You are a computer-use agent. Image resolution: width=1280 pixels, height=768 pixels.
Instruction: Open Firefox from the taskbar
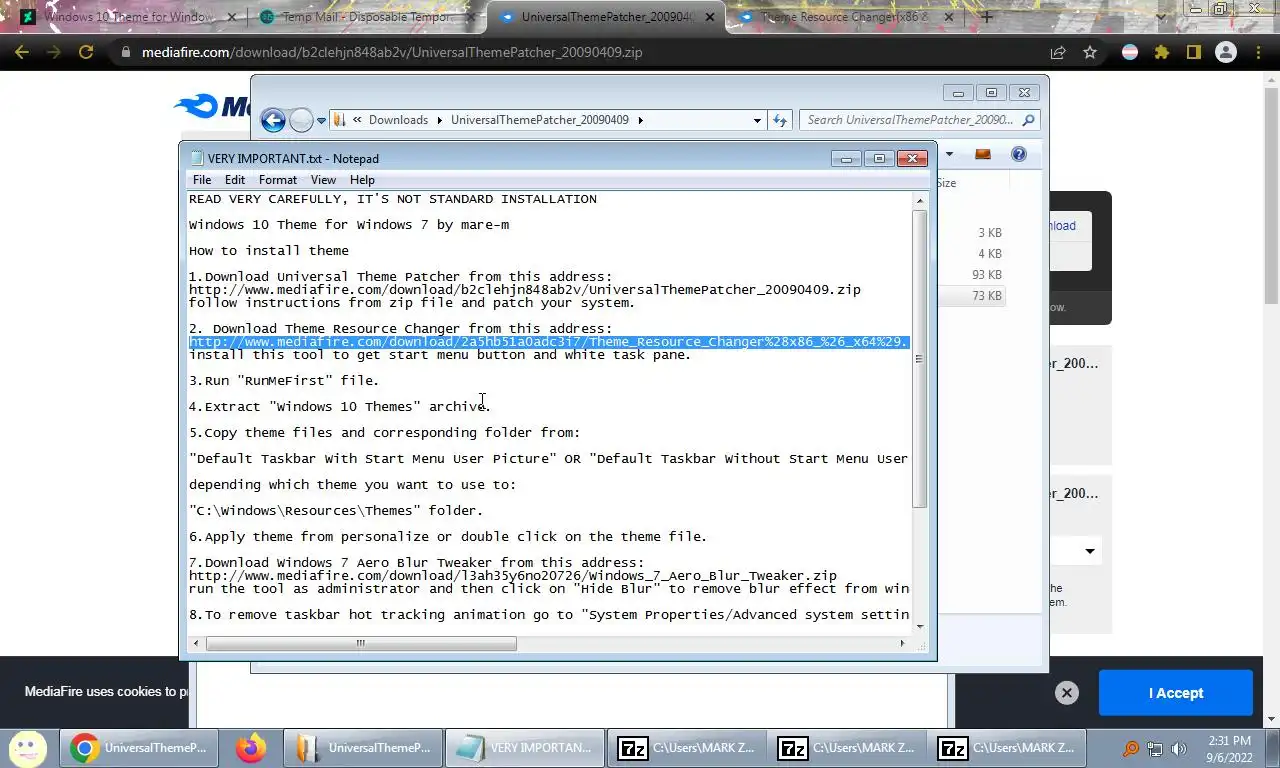coord(251,748)
